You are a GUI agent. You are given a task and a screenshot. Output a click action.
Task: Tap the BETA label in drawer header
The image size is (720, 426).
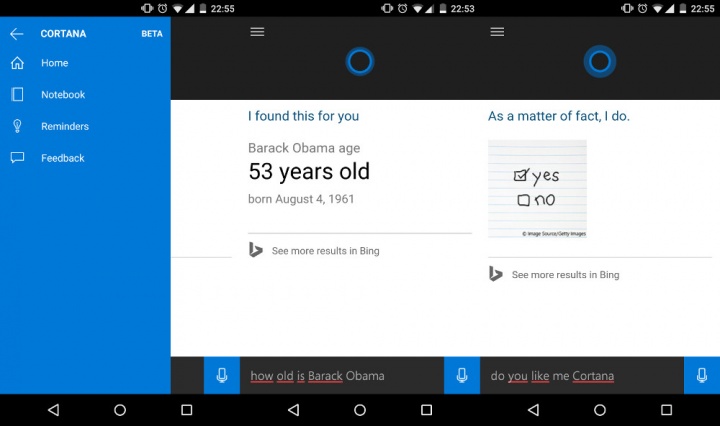[x=152, y=34]
